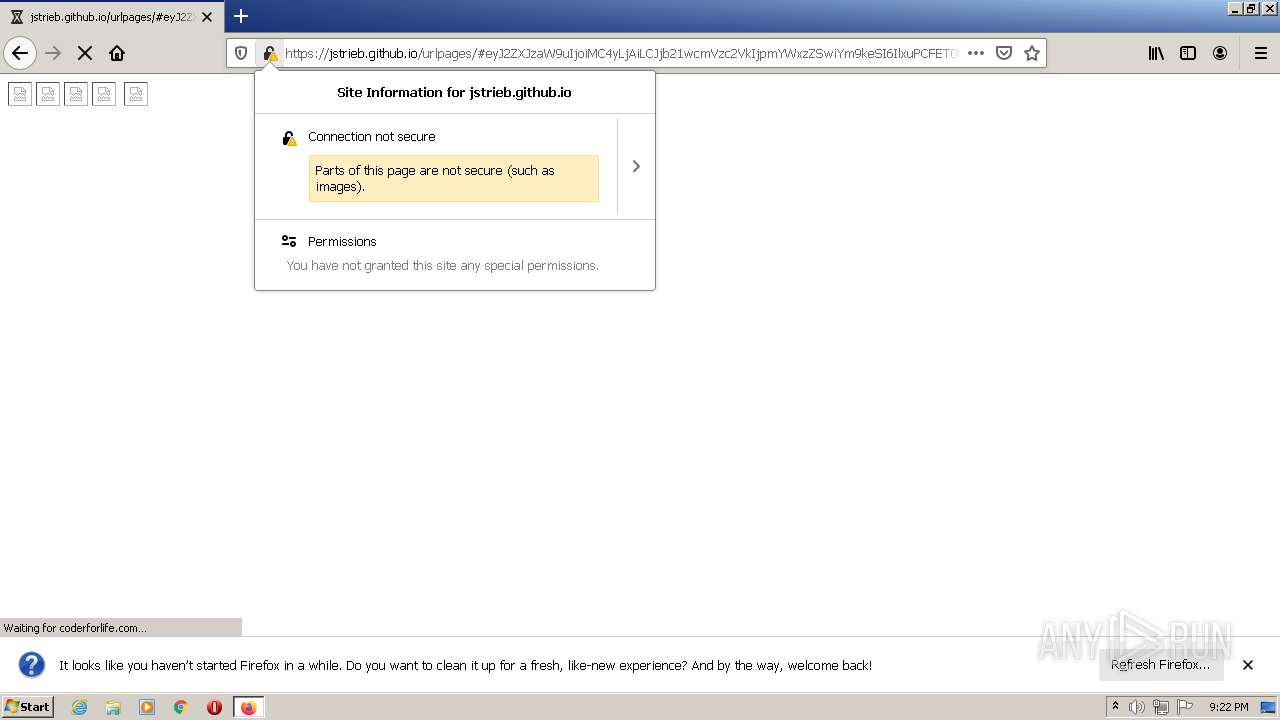Open the Windows Start menu
The width and height of the screenshot is (1280, 720).
tap(28, 707)
